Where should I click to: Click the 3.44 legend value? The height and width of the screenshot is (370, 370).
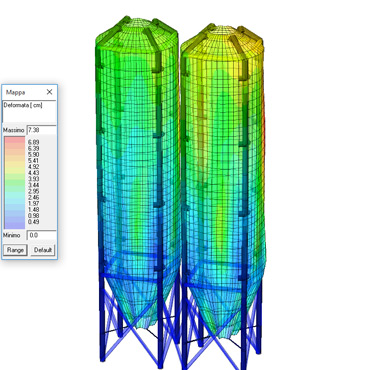click(34, 185)
